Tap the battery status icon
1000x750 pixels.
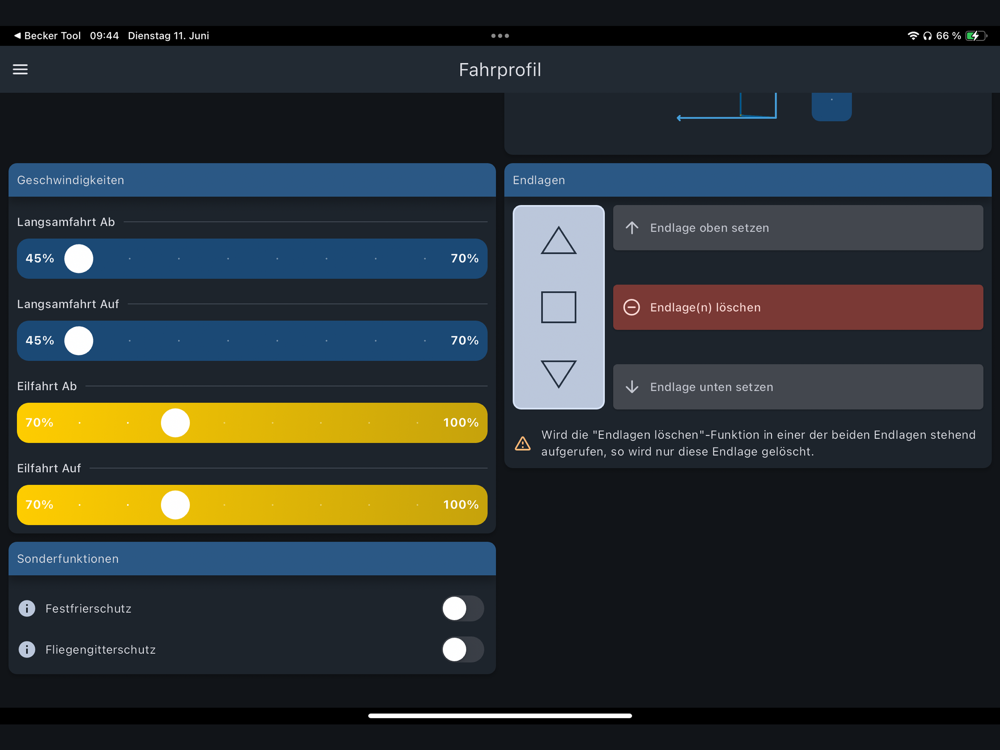click(x=976, y=36)
